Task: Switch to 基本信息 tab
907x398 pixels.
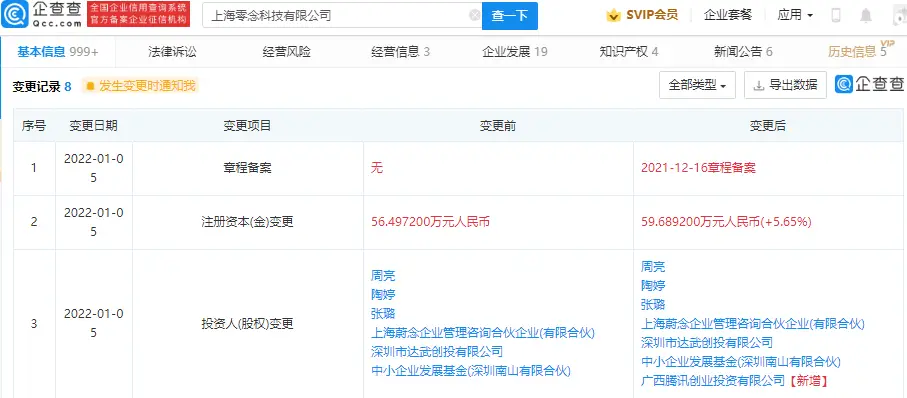Action: click(x=57, y=52)
